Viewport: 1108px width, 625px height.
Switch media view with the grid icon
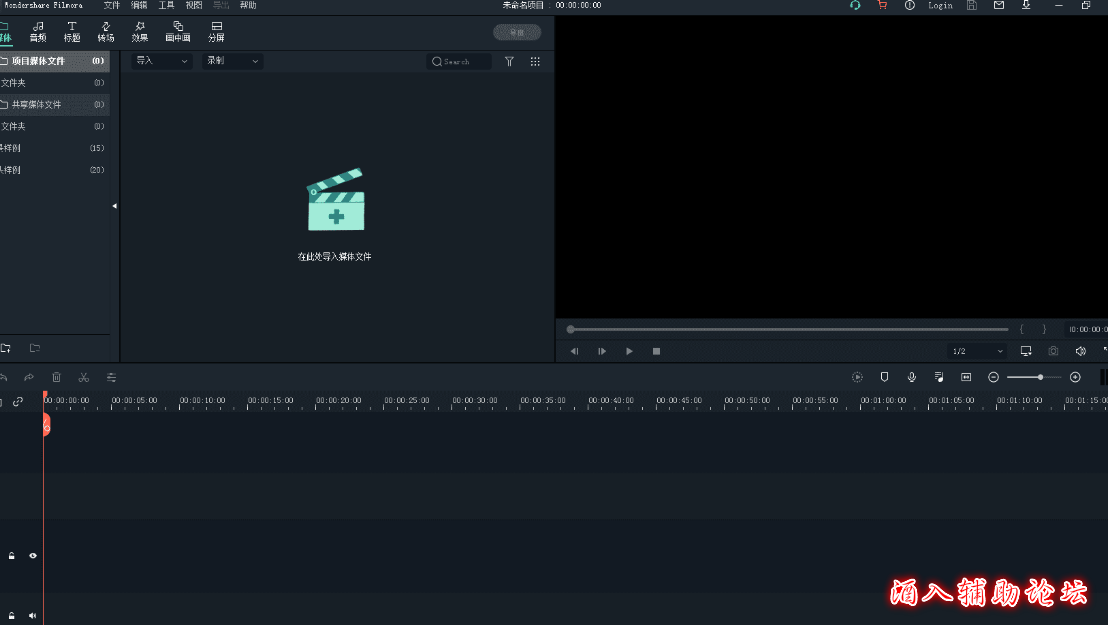535,61
